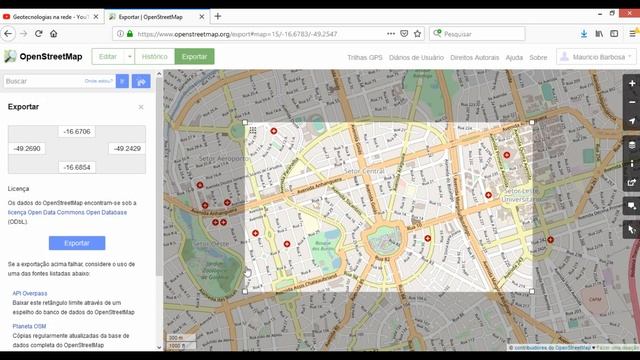Click the sidebar scroll down arrow
Screen dimensions: 640x360
[159, 347]
